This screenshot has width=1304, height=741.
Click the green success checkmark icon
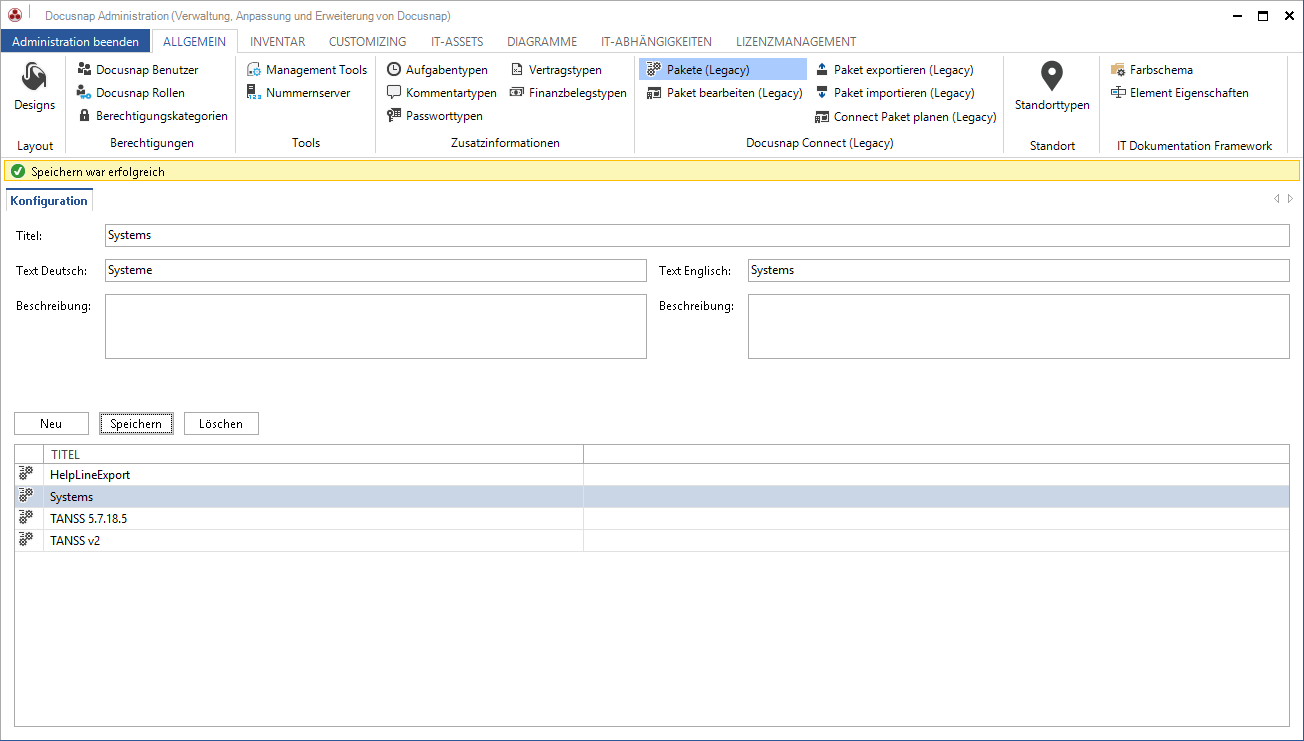tap(18, 172)
